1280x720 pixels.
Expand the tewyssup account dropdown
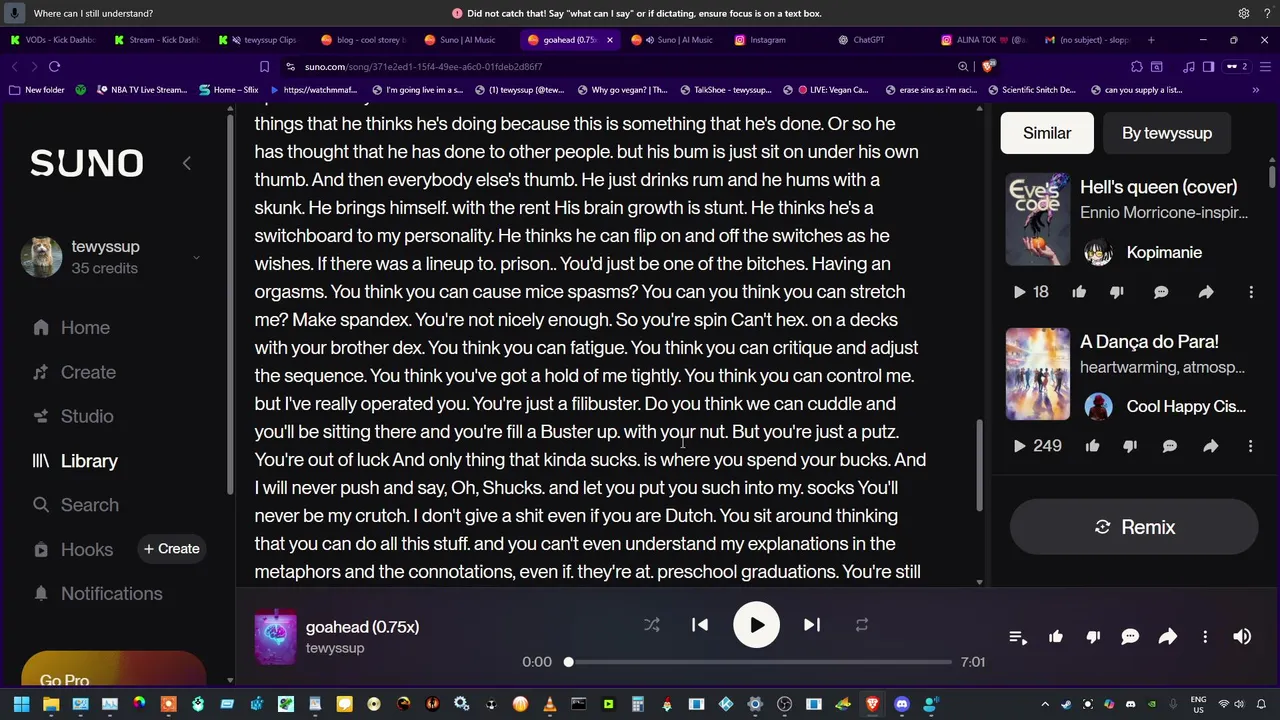coord(196,257)
